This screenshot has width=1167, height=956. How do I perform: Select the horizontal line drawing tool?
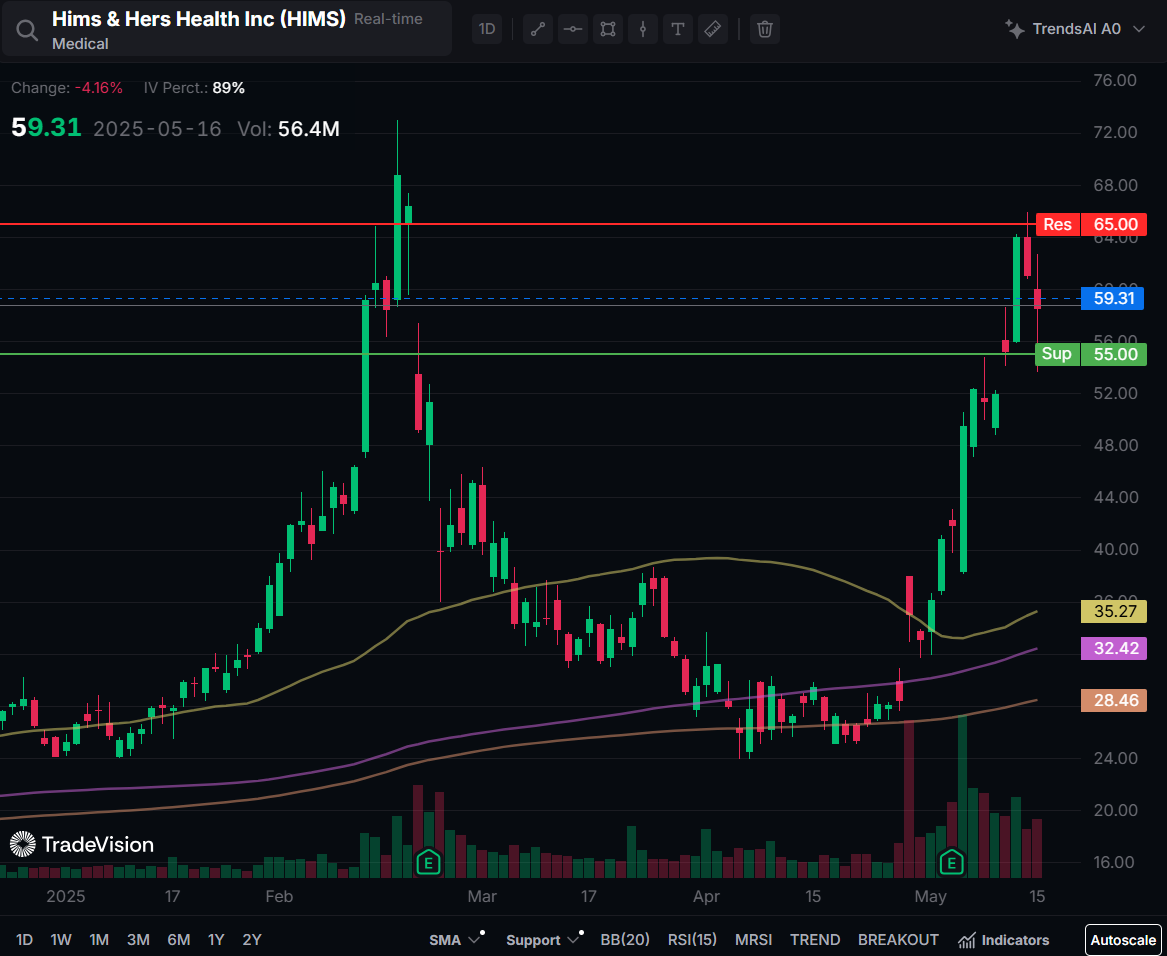572,29
